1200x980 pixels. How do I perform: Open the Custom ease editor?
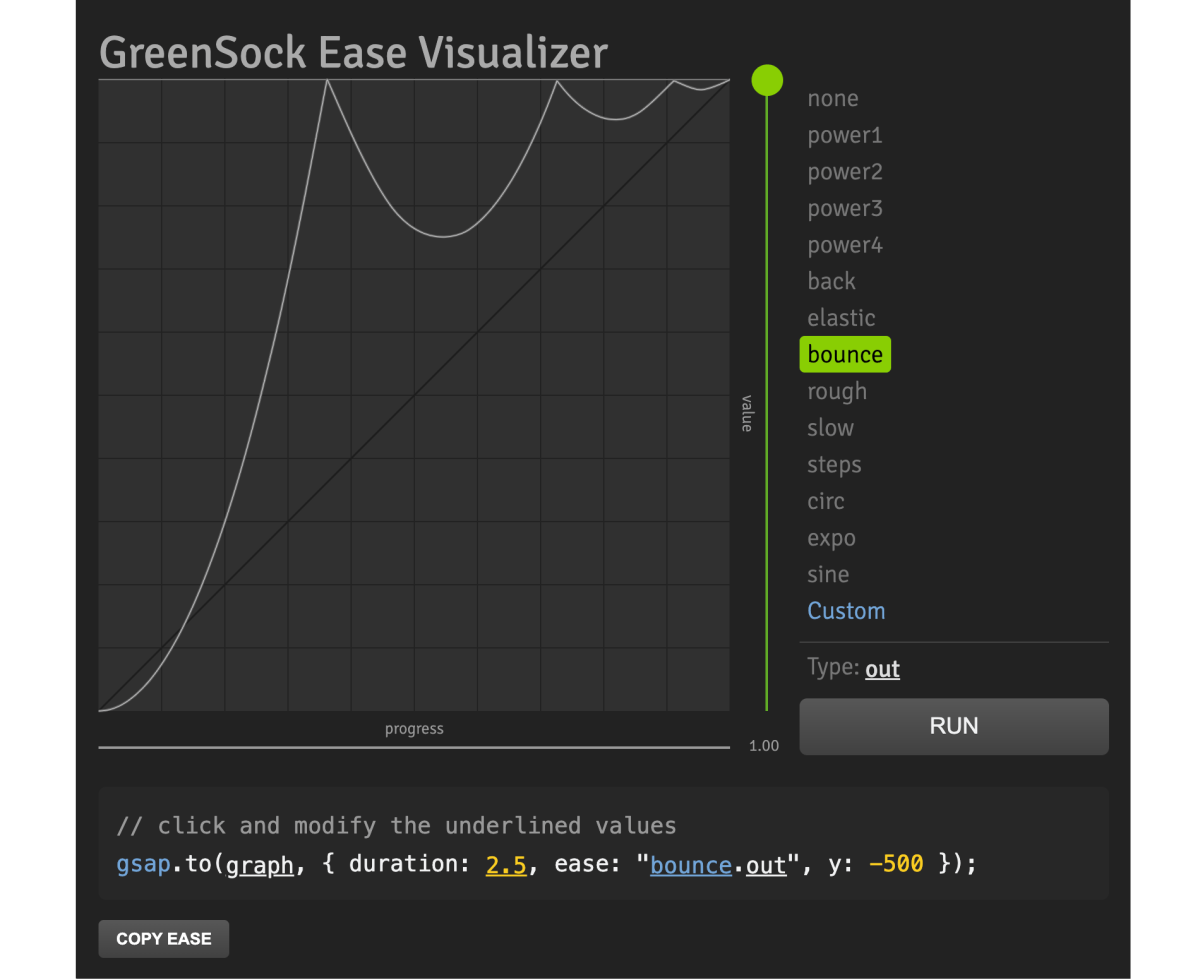click(846, 611)
